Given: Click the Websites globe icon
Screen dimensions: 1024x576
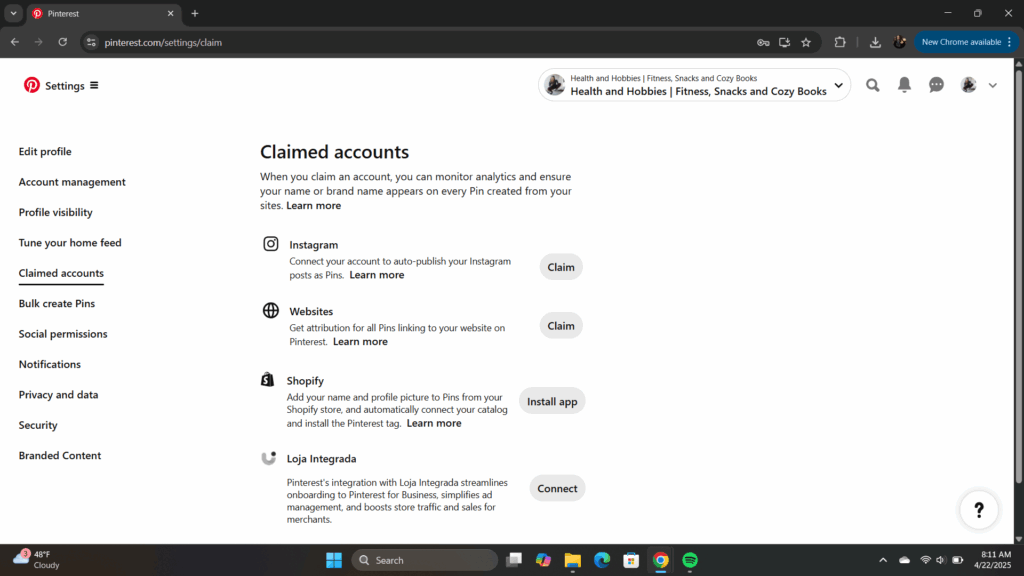Looking at the screenshot, I should (270, 310).
